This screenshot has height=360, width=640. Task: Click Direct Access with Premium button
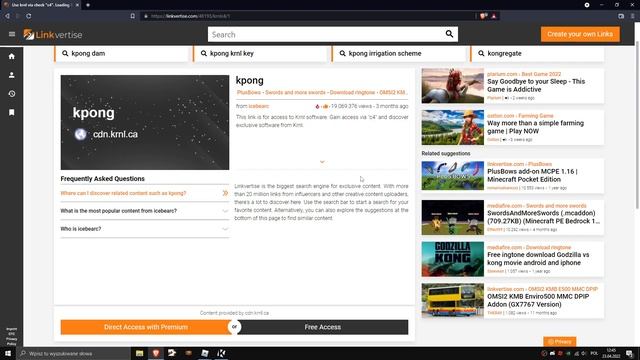(x=146, y=327)
